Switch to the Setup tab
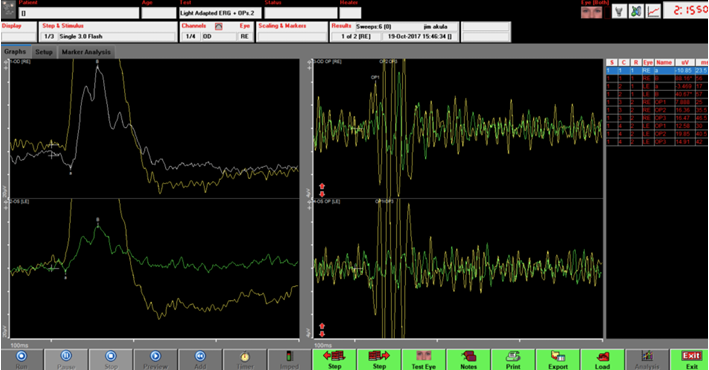 tap(44, 52)
